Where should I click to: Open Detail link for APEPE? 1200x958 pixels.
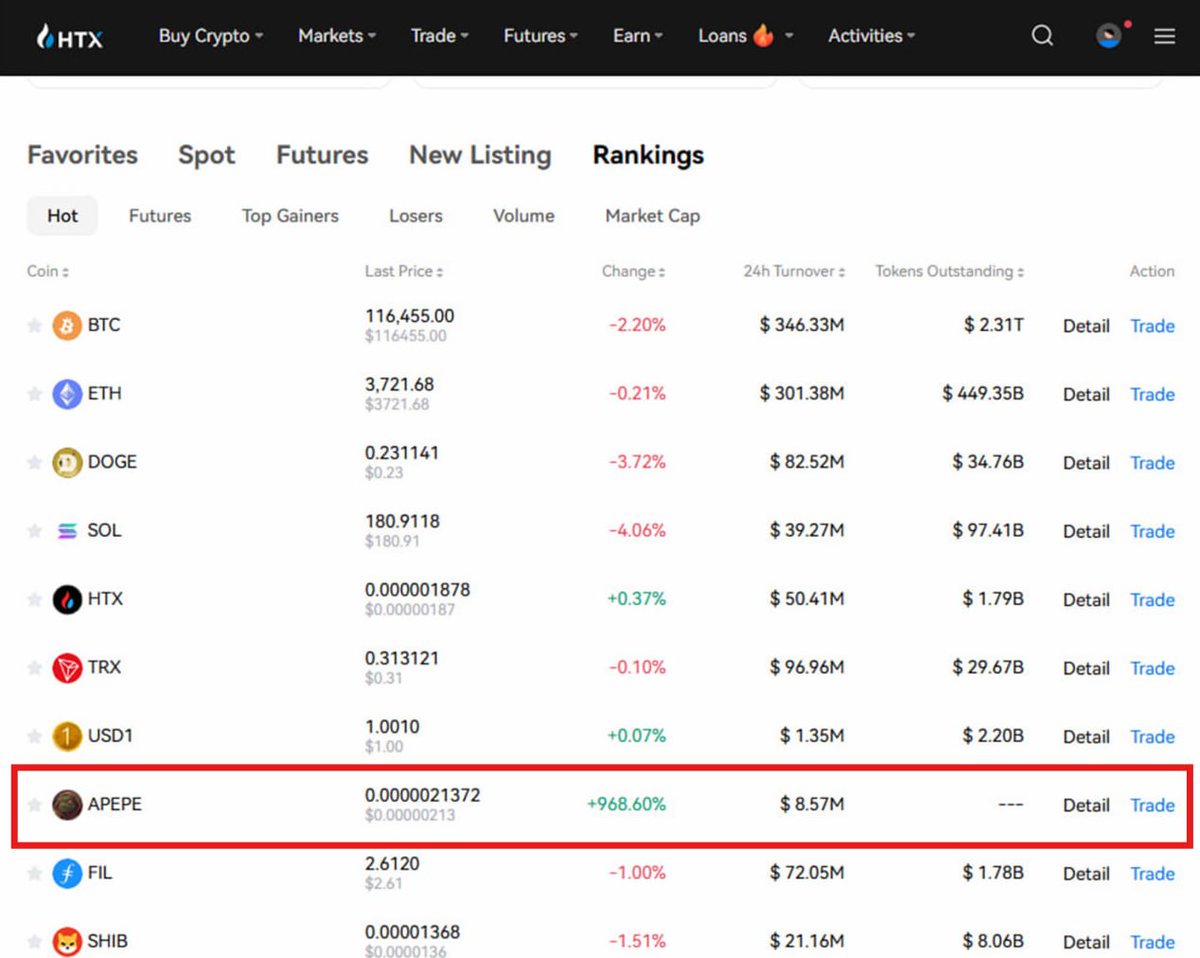[x=1086, y=805]
